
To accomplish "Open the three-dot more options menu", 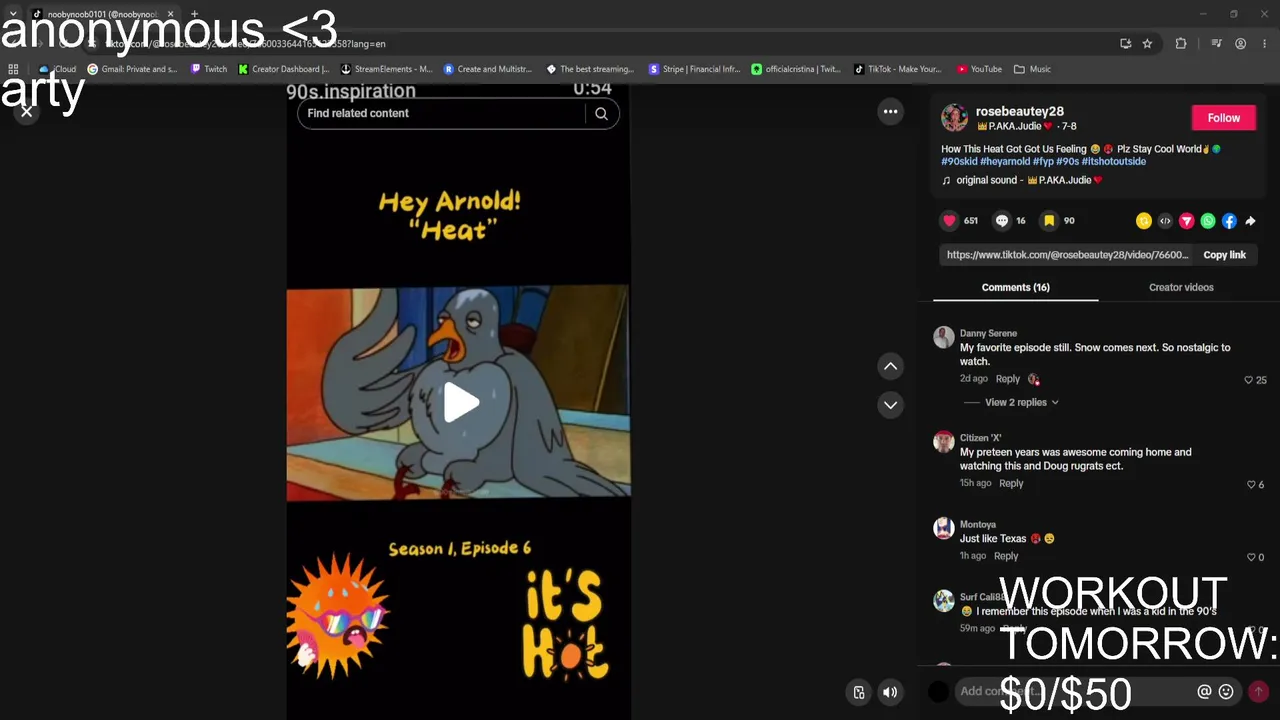I will tap(890, 112).
